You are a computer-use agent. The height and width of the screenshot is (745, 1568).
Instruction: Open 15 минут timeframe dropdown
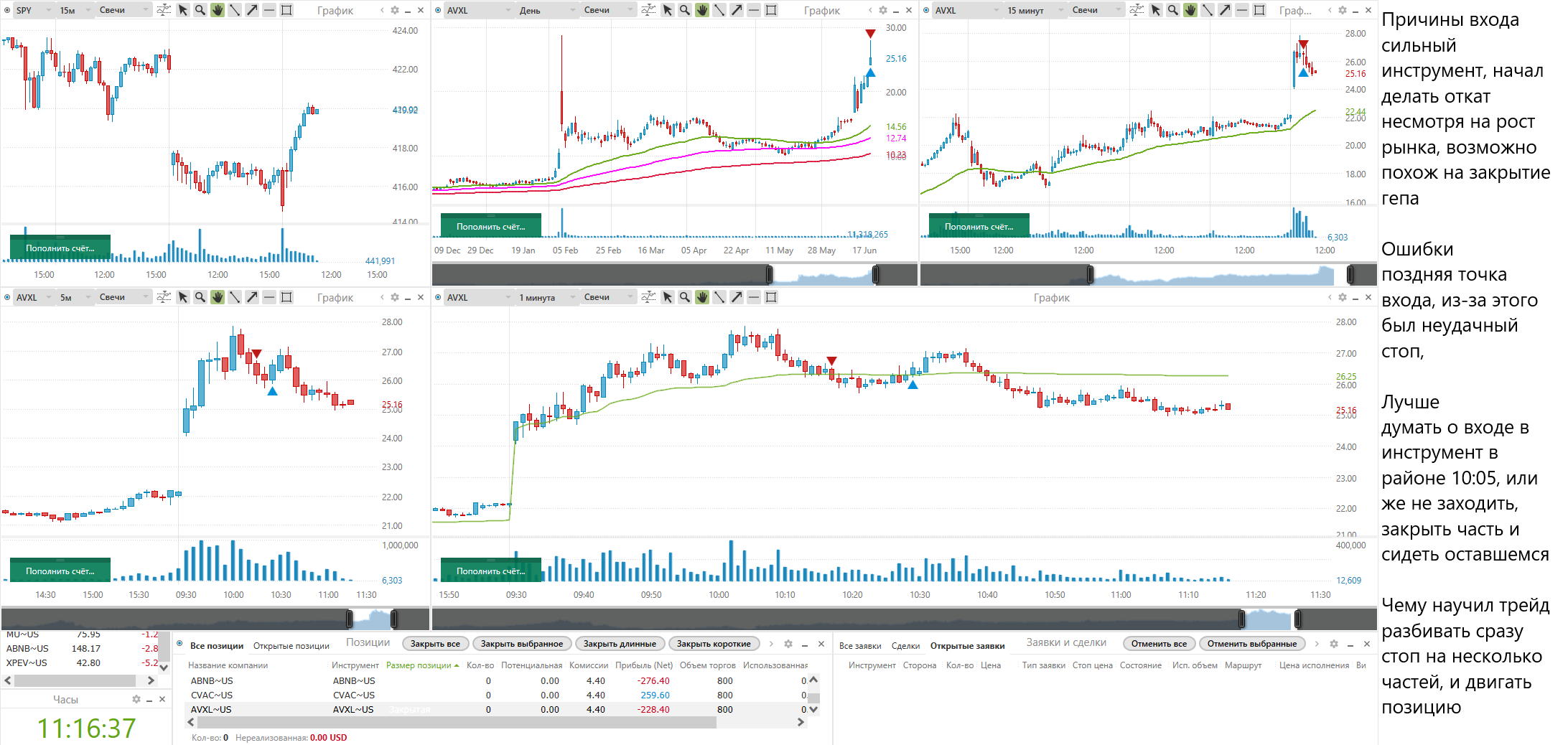pos(1035,10)
